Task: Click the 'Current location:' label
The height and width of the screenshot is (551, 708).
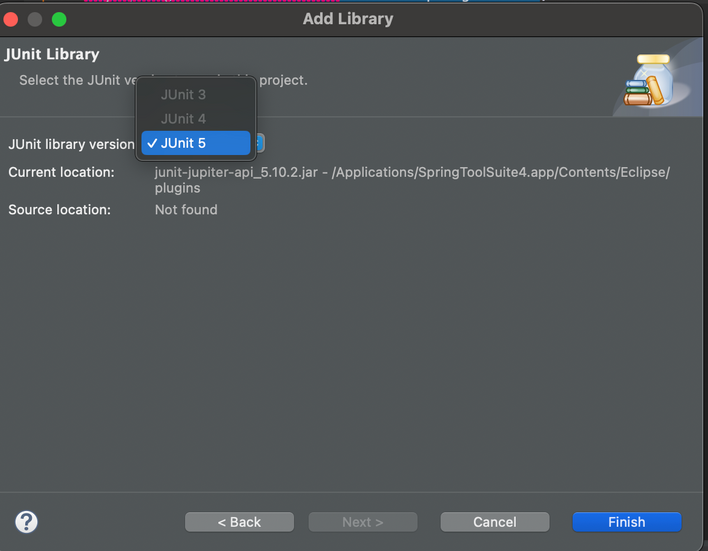Action: pyautogui.click(x=61, y=172)
